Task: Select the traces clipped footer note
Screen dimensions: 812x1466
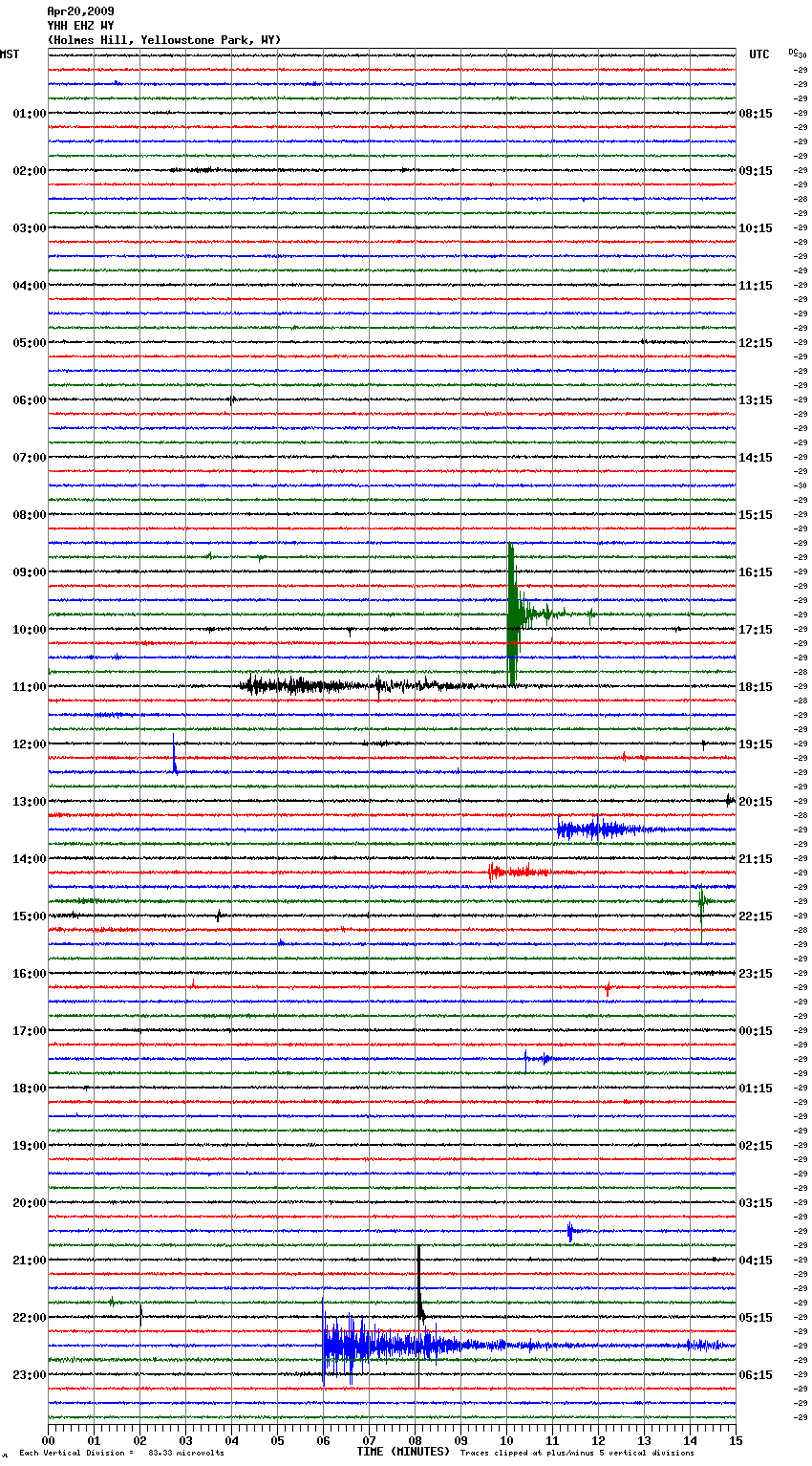Action: point(577,1454)
